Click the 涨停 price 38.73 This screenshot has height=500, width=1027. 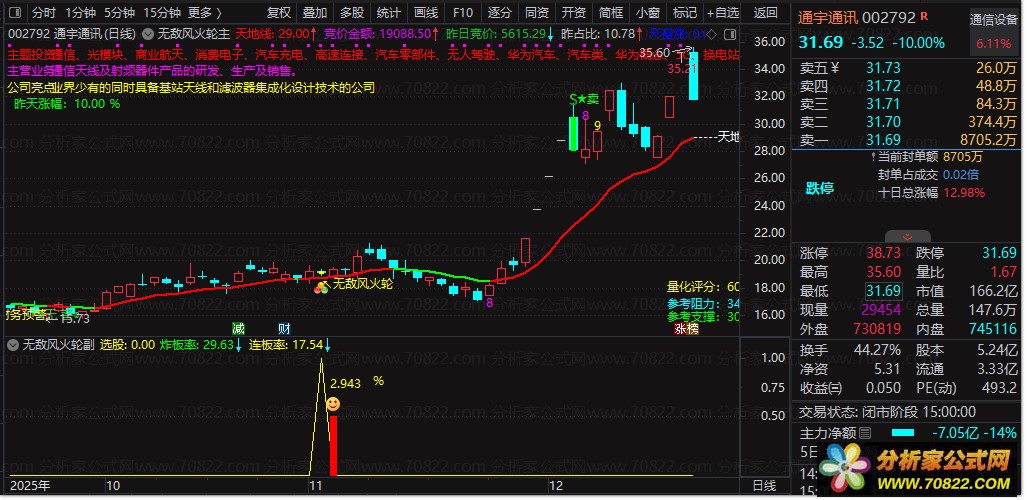click(883, 253)
